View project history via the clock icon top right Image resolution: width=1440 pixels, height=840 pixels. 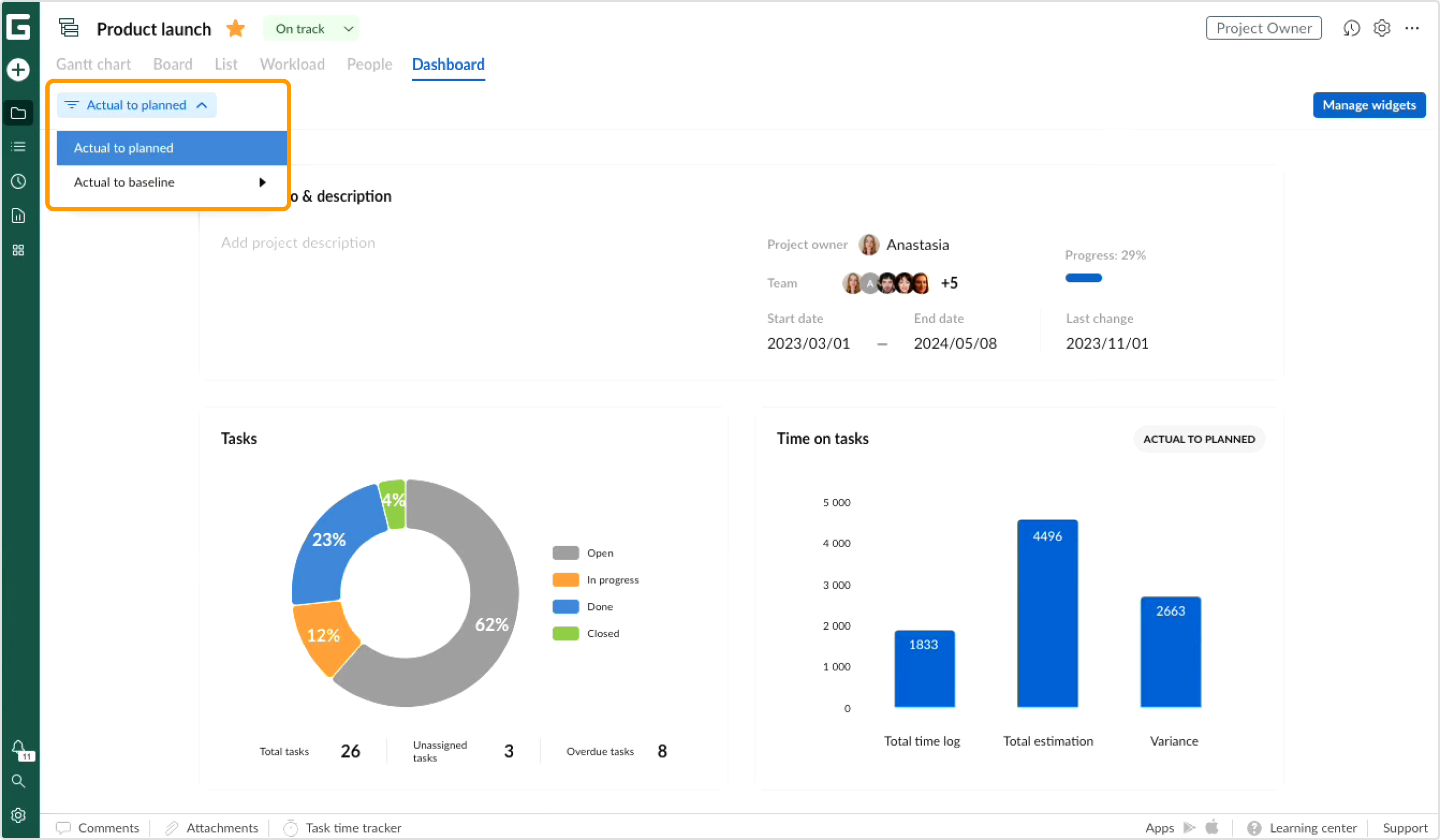[x=1352, y=28]
